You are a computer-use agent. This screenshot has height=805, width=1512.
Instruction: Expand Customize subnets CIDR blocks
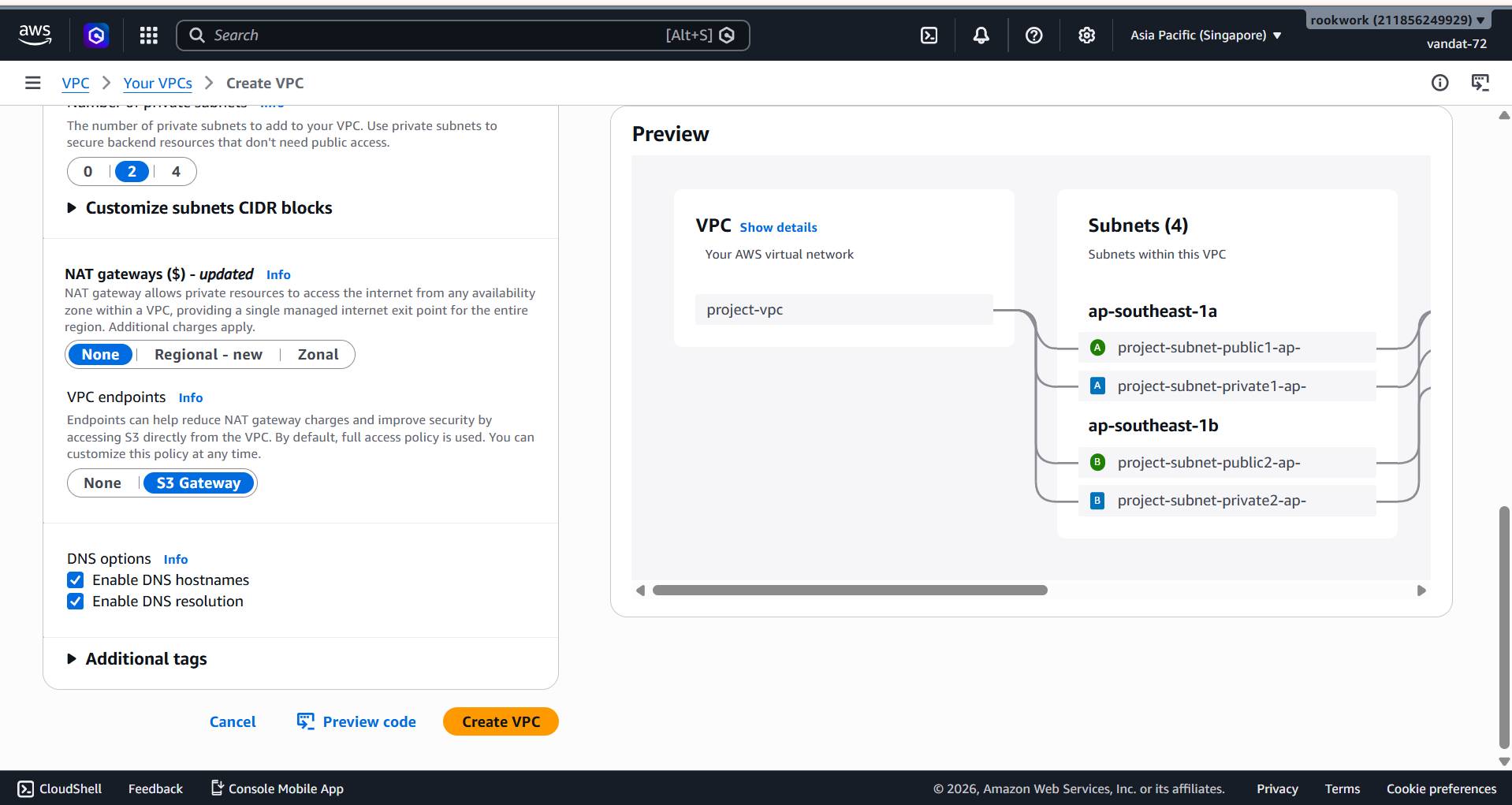(199, 208)
